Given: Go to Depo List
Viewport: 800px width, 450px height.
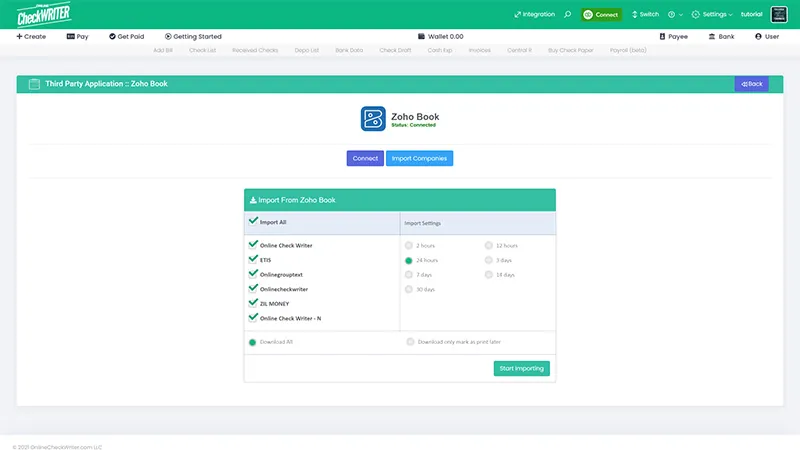Looking at the screenshot, I should (x=307, y=50).
